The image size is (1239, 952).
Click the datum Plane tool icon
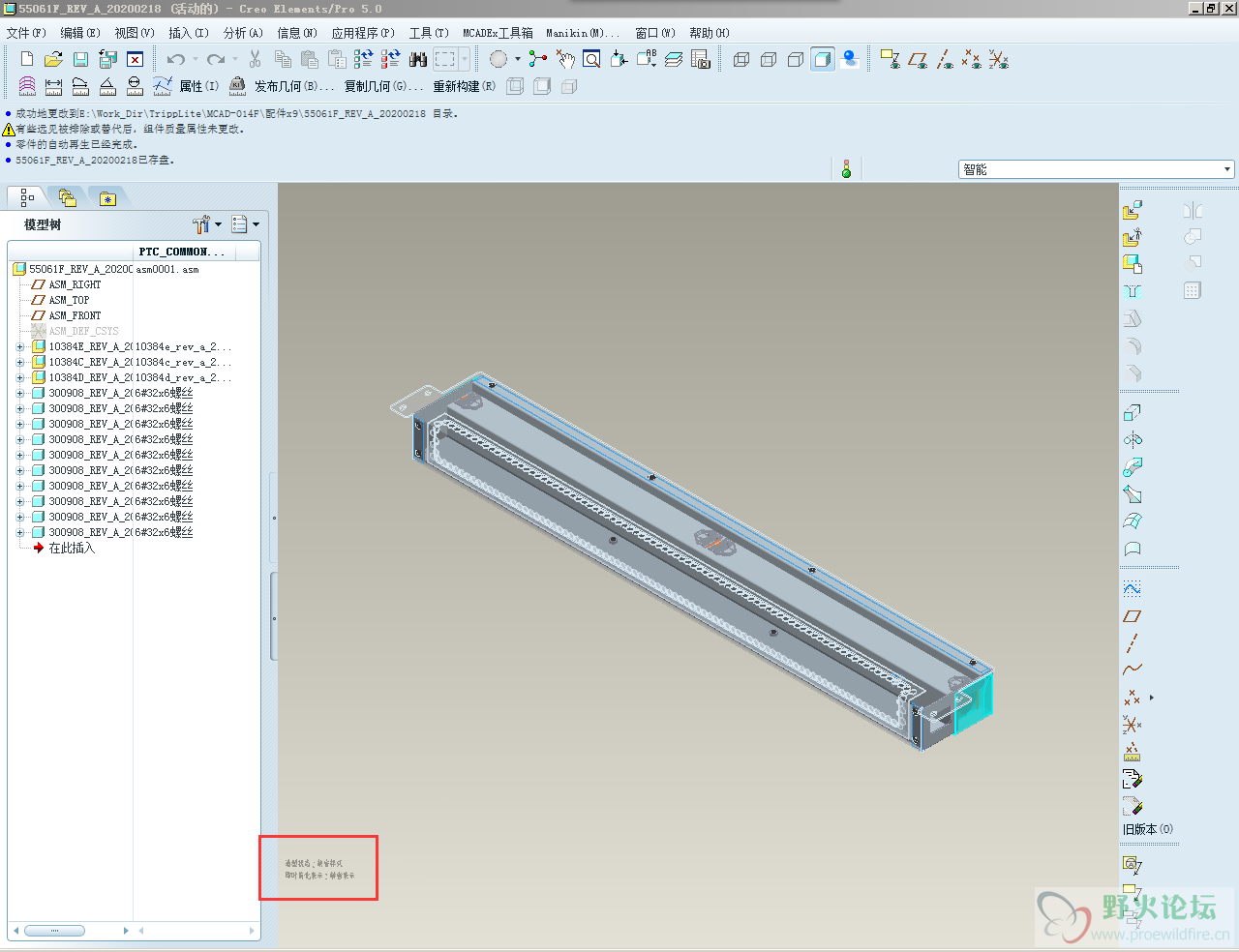(x=1132, y=615)
